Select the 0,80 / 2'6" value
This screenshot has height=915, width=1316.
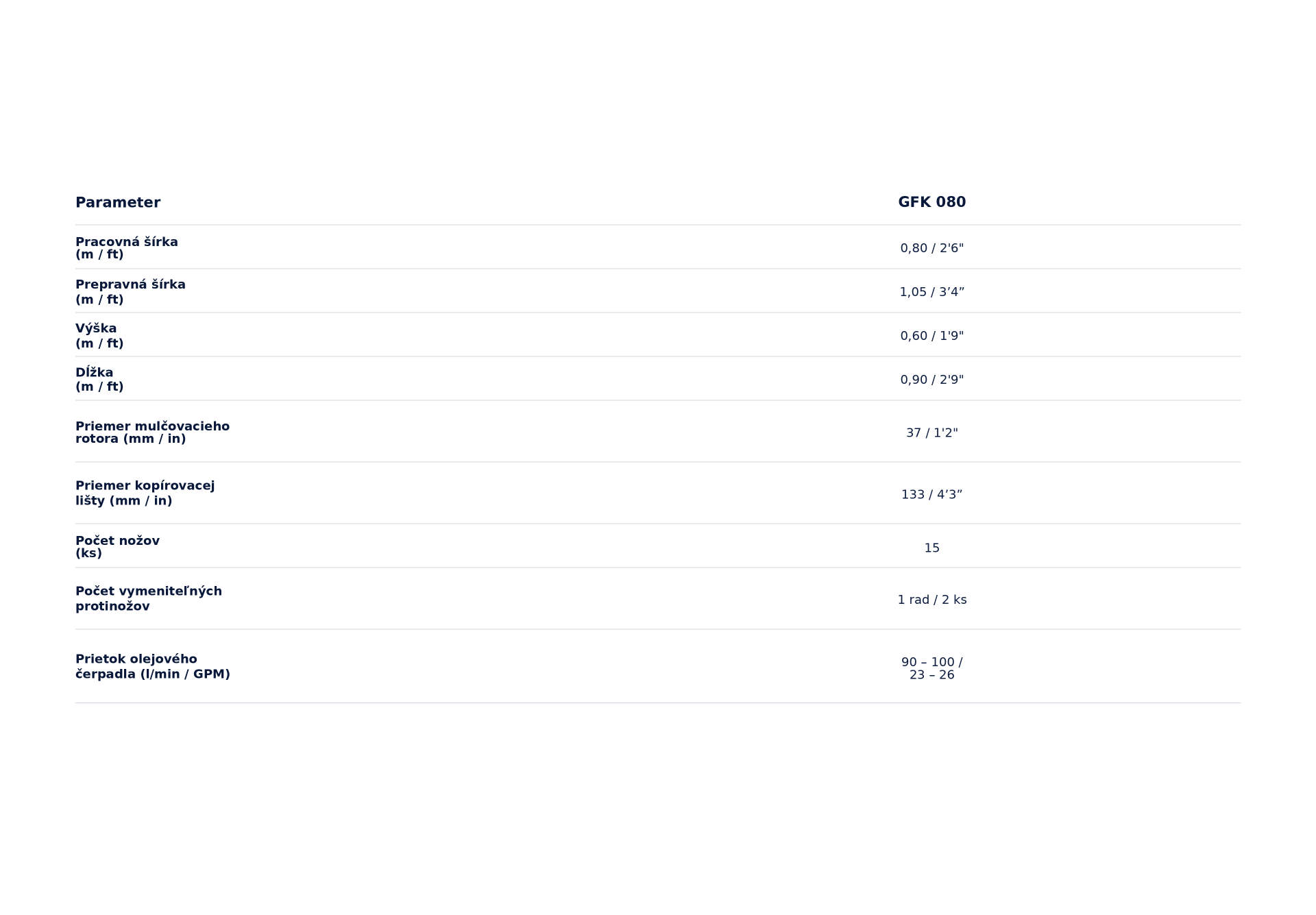[x=932, y=248]
